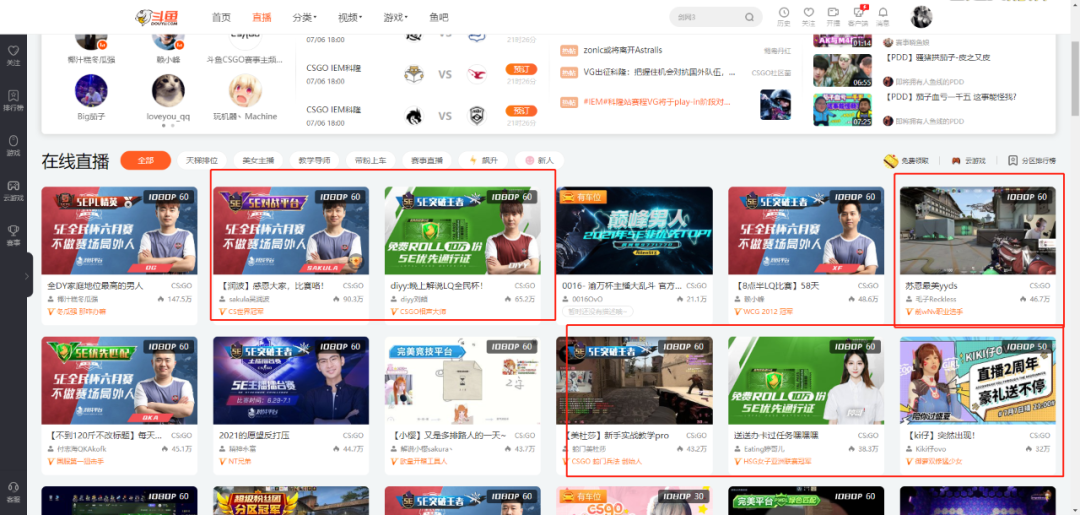Filter by 教学导师

[314, 160]
